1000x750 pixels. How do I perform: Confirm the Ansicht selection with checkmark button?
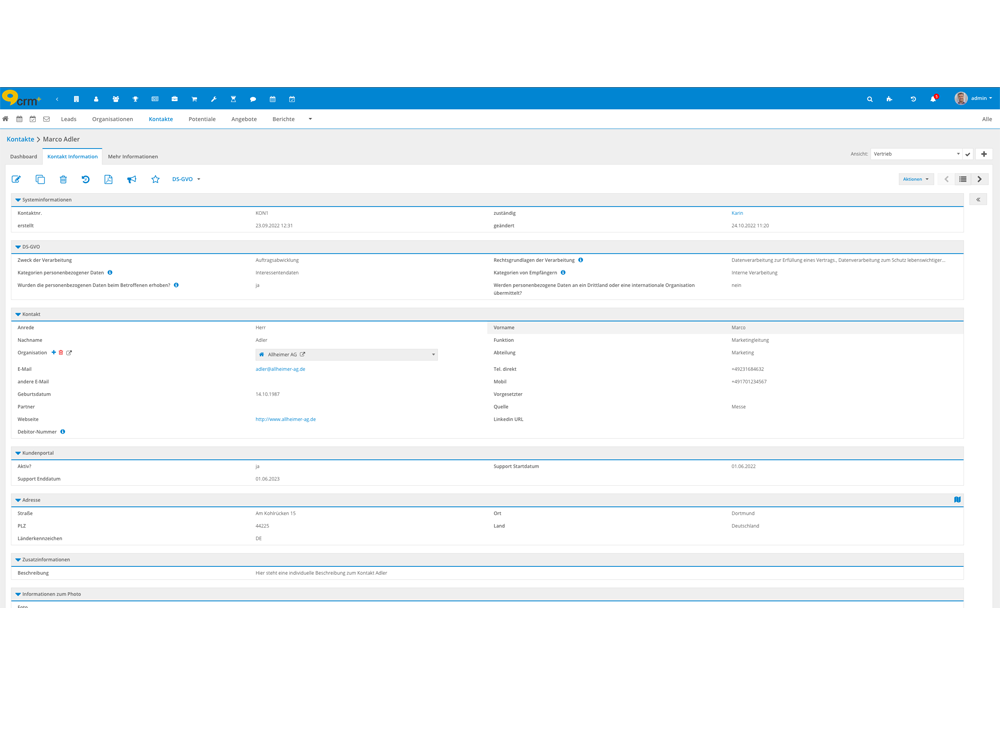(968, 154)
